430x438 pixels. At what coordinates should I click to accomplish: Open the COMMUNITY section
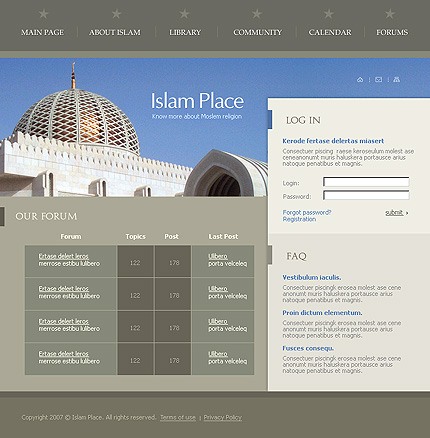[258, 32]
